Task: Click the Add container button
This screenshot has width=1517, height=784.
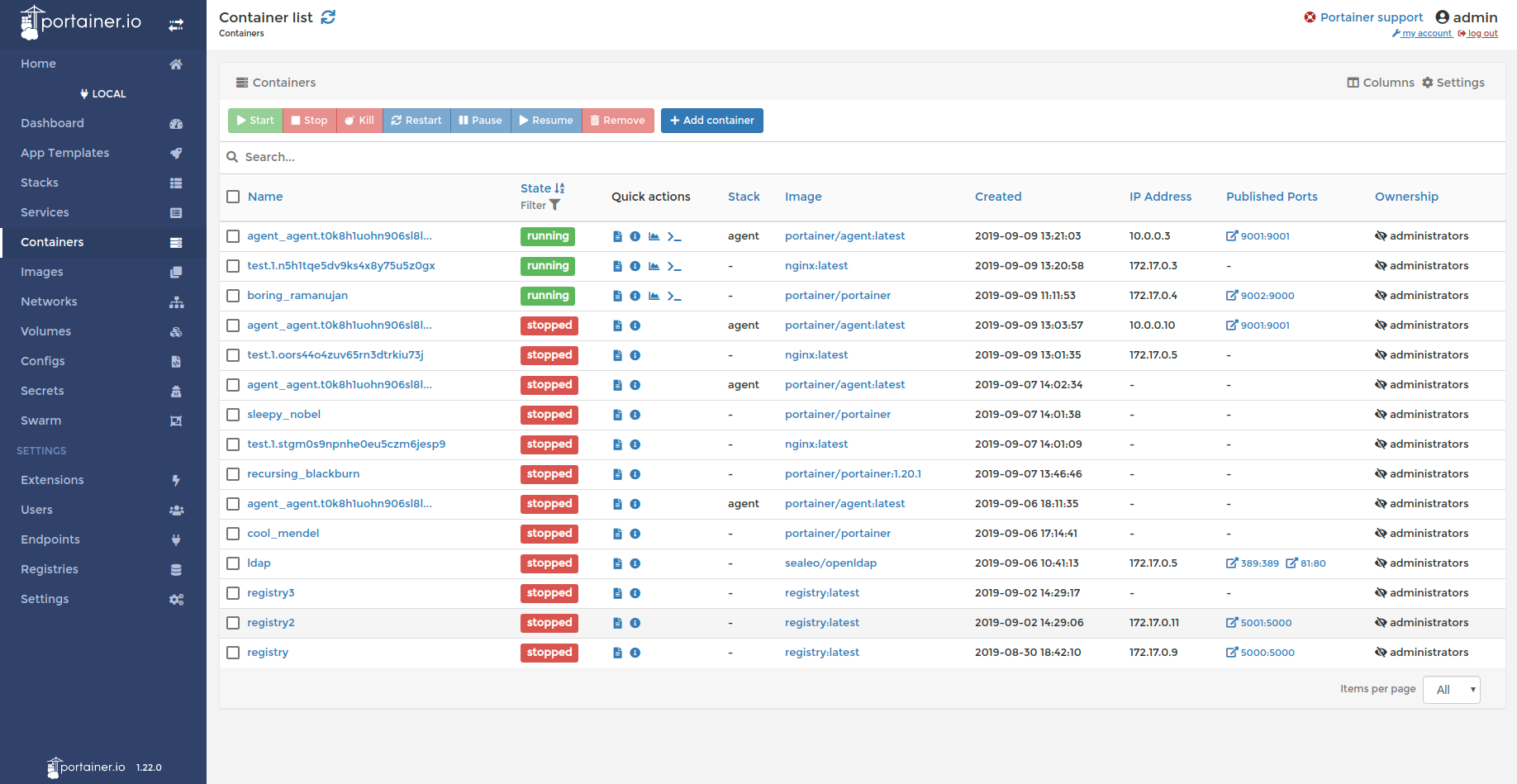Action: pos(712,121)
